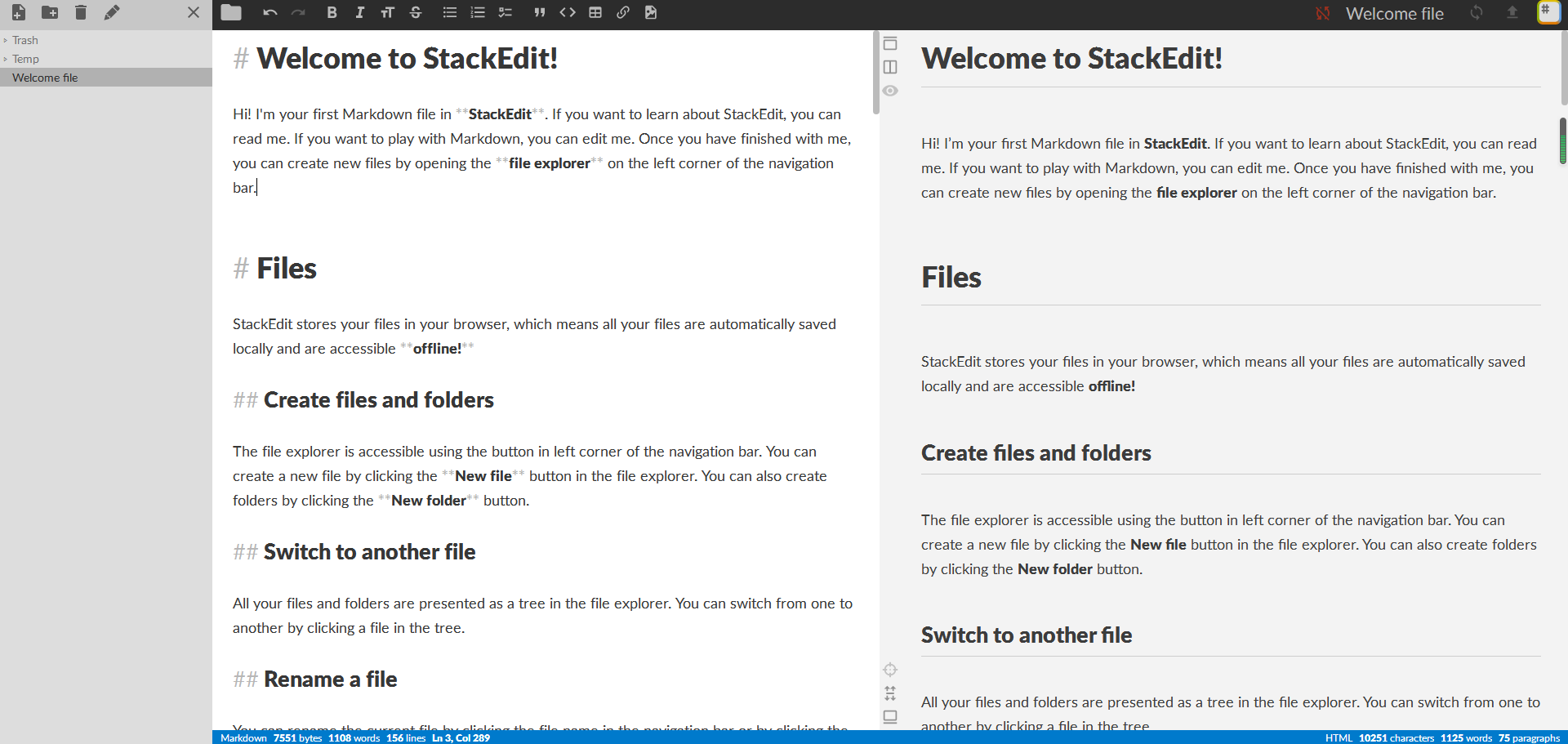
Task: Insert a blockquote
Action: coord(539,12)
